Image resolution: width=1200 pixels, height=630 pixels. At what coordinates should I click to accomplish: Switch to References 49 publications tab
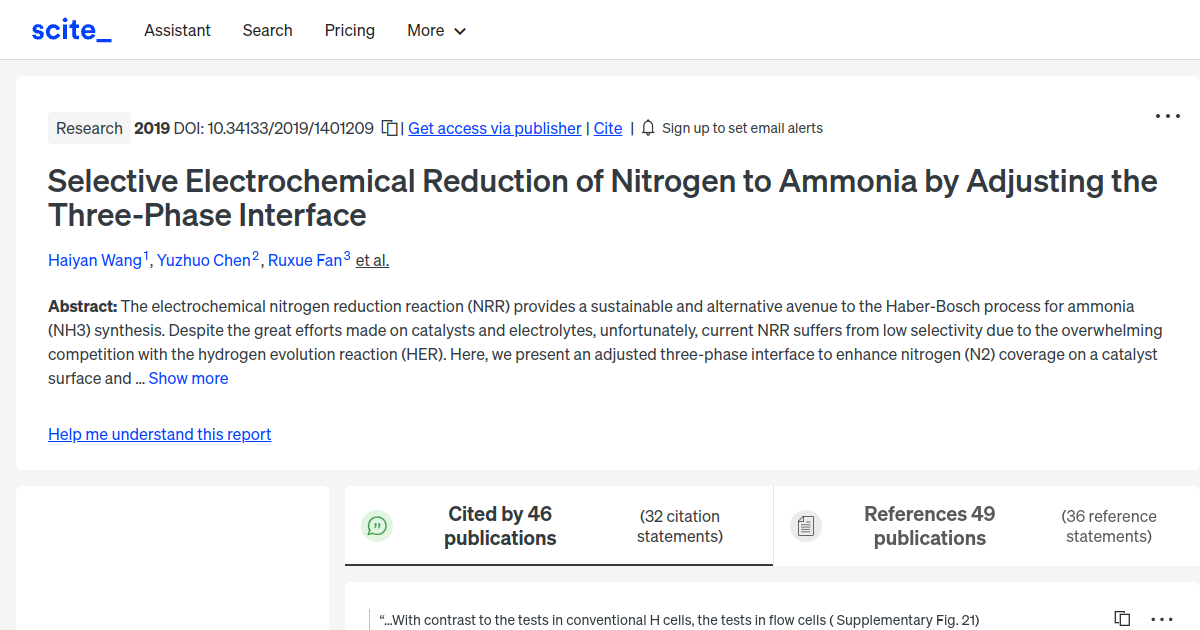(929, 525)
